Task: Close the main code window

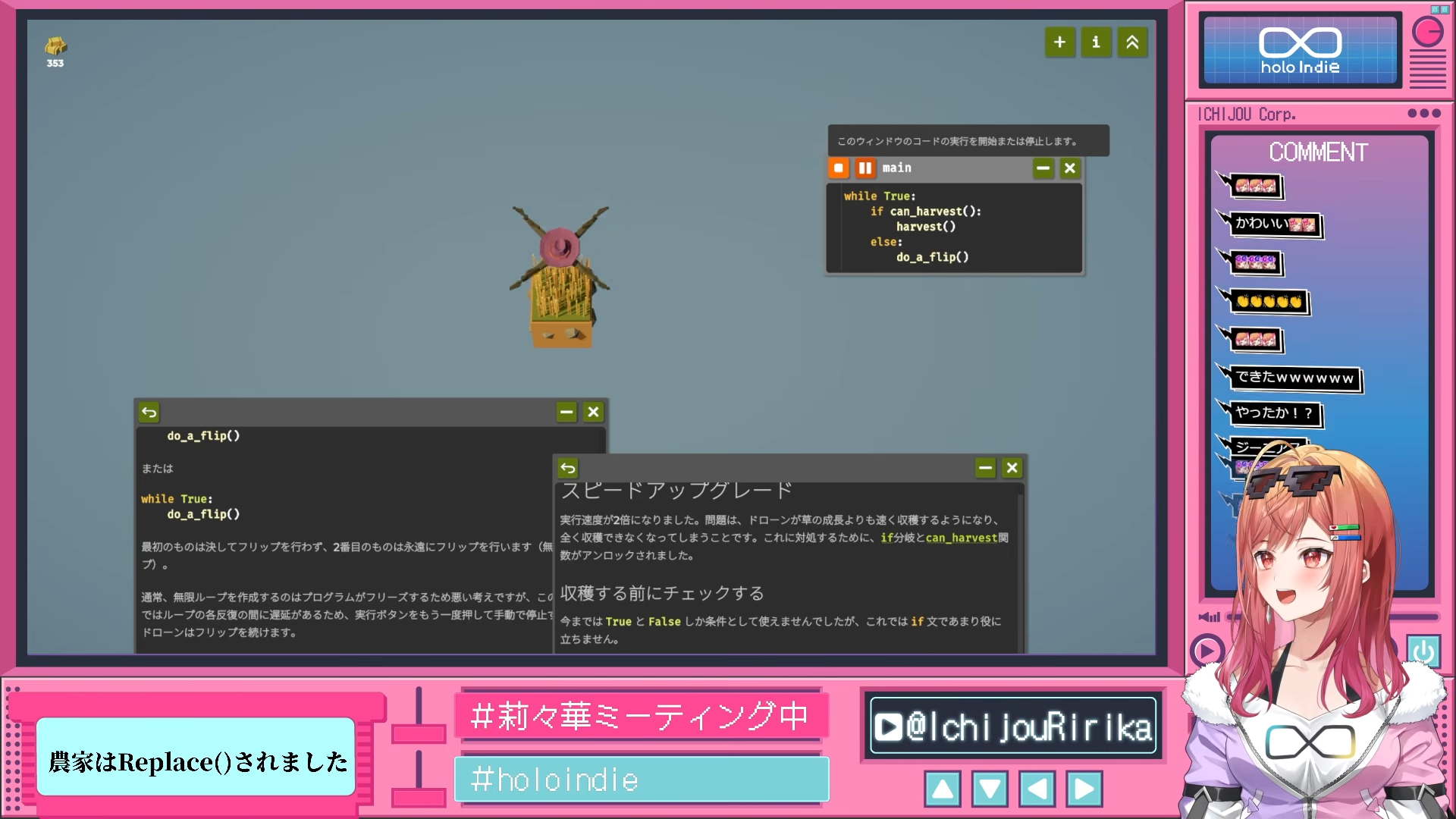Action: point(1070,168)
